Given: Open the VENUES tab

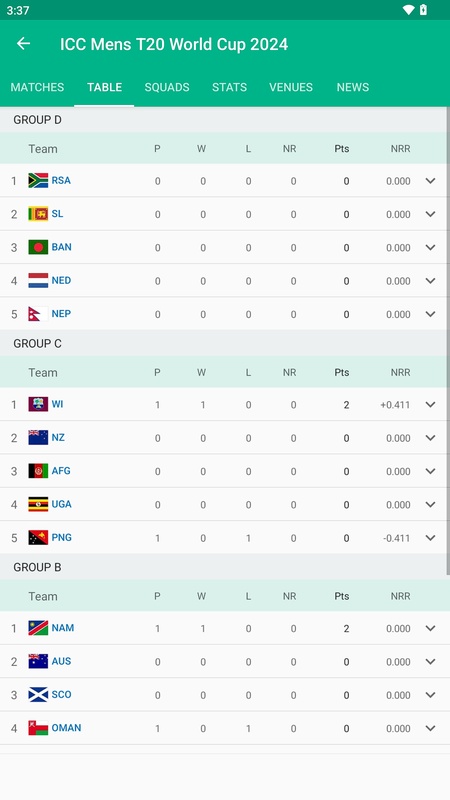Looking at the screenshot, I should (291, 87).
